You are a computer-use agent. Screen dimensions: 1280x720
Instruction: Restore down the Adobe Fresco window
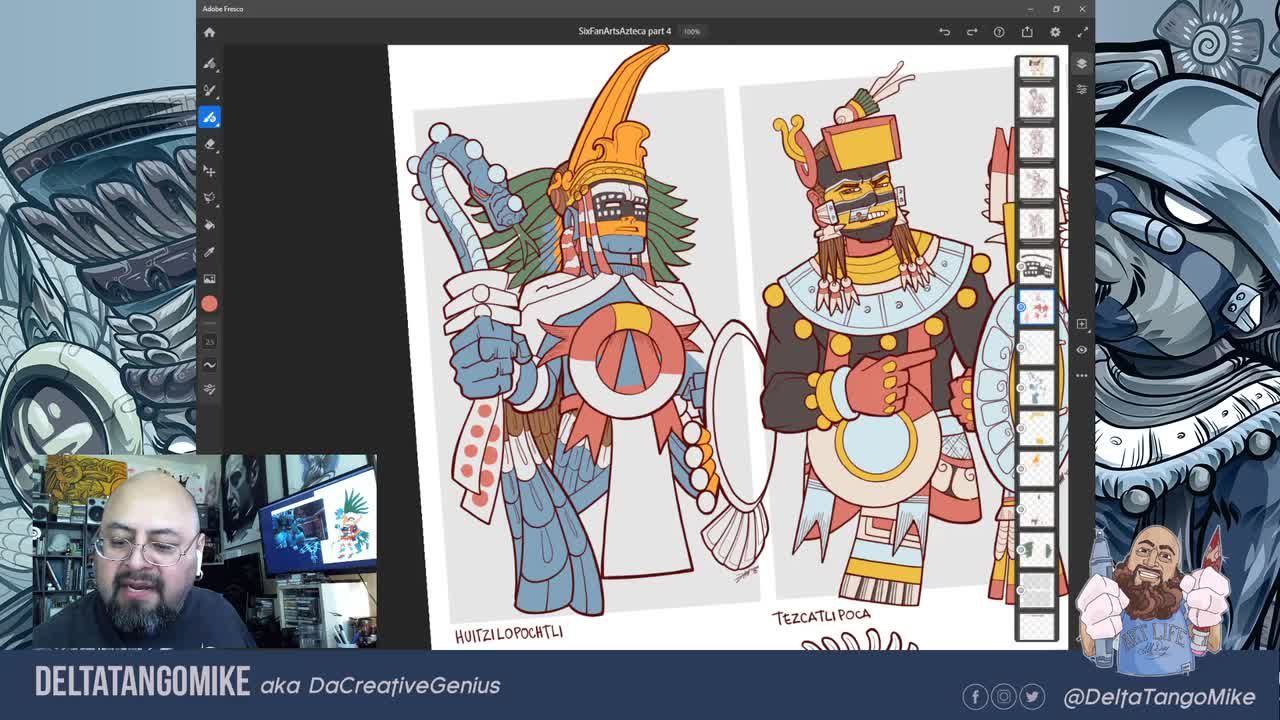tap(1056, 9)
